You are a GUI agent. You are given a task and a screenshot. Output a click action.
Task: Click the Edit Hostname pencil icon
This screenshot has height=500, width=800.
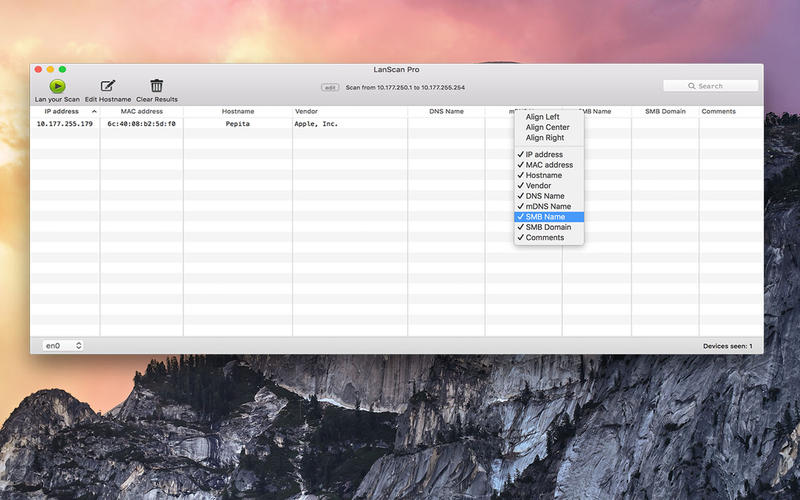pos(107,86)
